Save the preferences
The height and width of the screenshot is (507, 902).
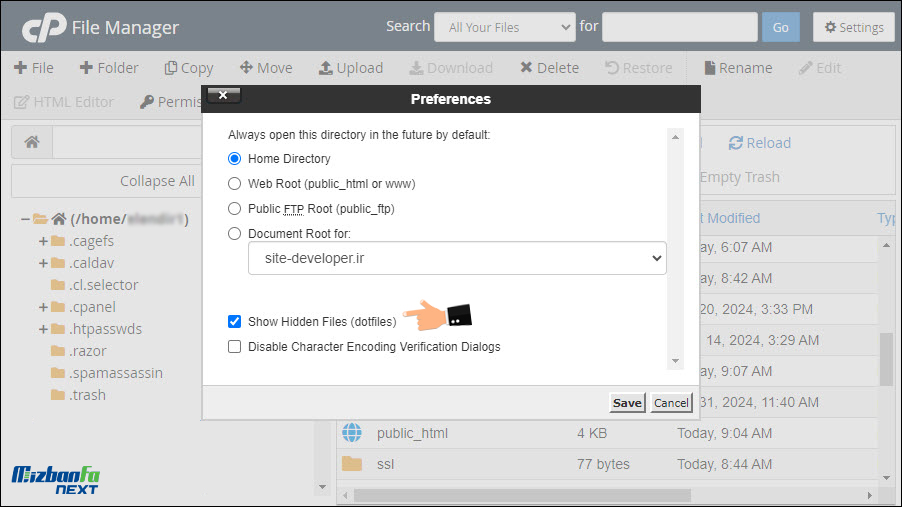click(627, 403)
